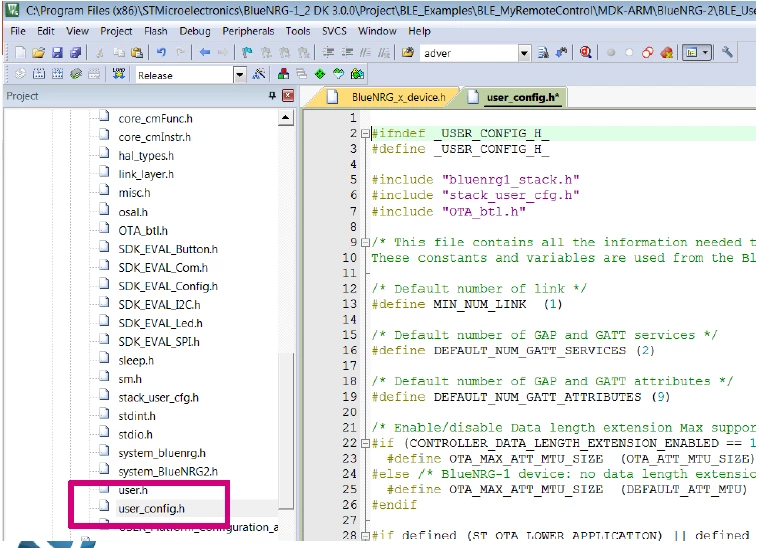
Task: Collapse the #if fold at line 22
Action: (366, 443)
